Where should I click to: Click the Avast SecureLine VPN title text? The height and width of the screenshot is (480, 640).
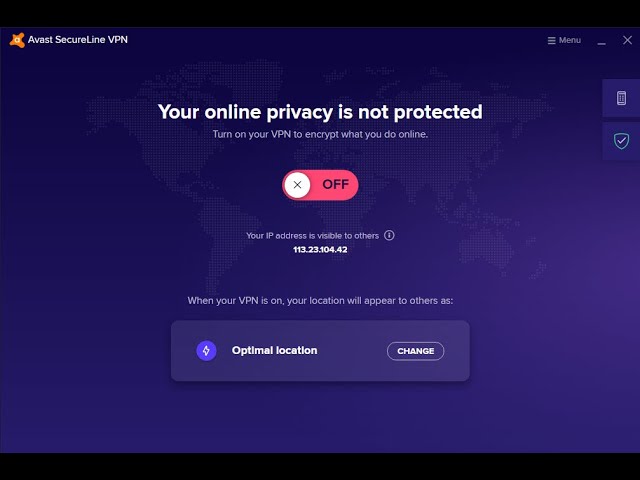tap(79, 40)
